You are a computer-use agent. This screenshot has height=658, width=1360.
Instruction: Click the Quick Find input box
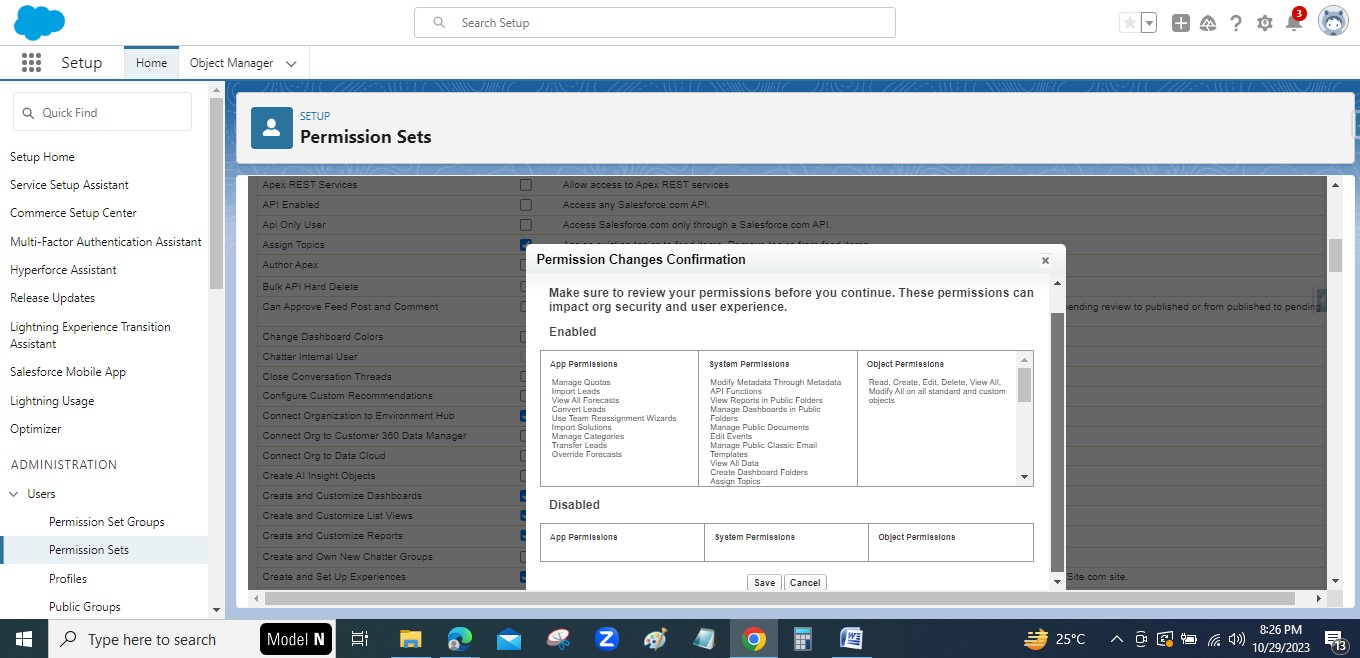tap(102, 113)
